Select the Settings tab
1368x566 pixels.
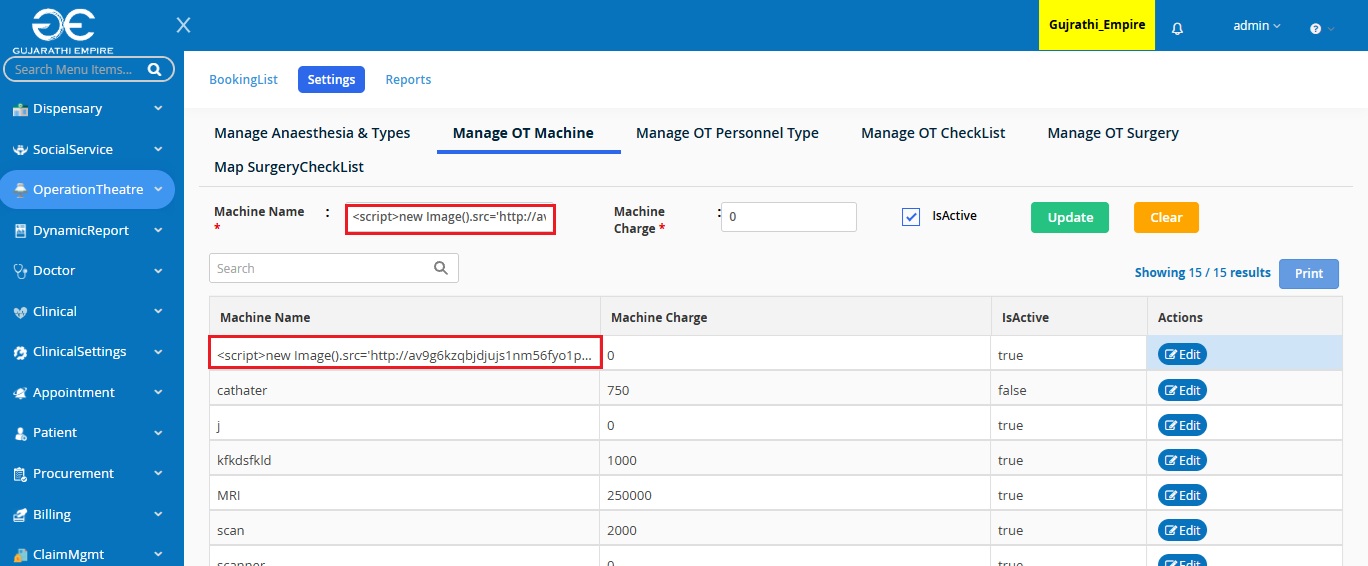331,80
